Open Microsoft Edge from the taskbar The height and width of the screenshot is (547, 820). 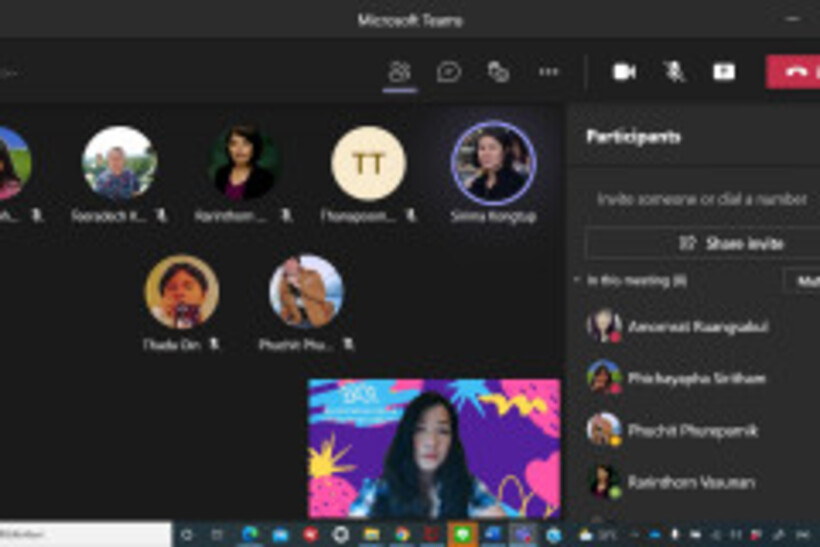249,535
